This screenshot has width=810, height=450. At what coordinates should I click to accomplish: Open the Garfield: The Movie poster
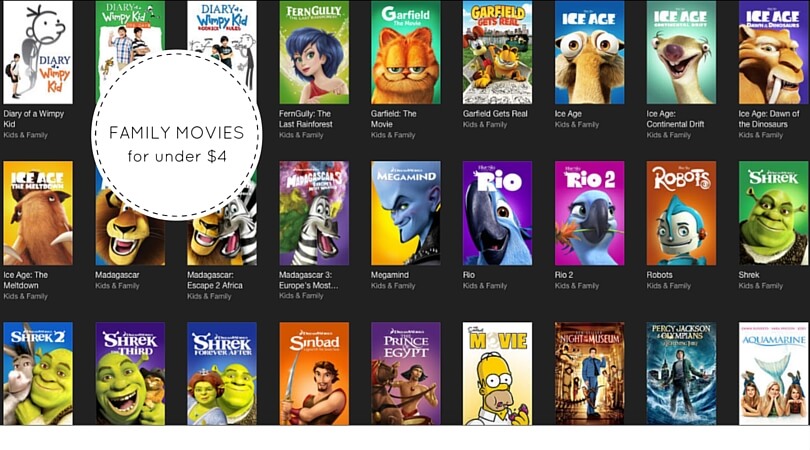pyautogui.click(x=406, y=52)
